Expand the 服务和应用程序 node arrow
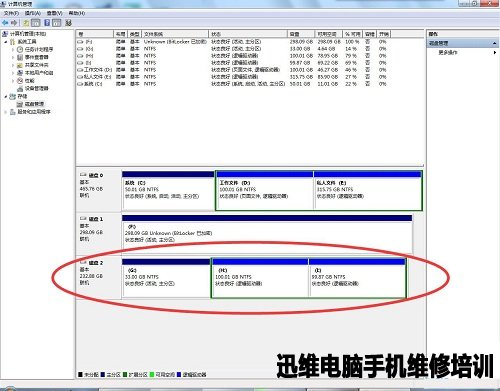Viewport: 500px width, 391px height. pos(6,112)
